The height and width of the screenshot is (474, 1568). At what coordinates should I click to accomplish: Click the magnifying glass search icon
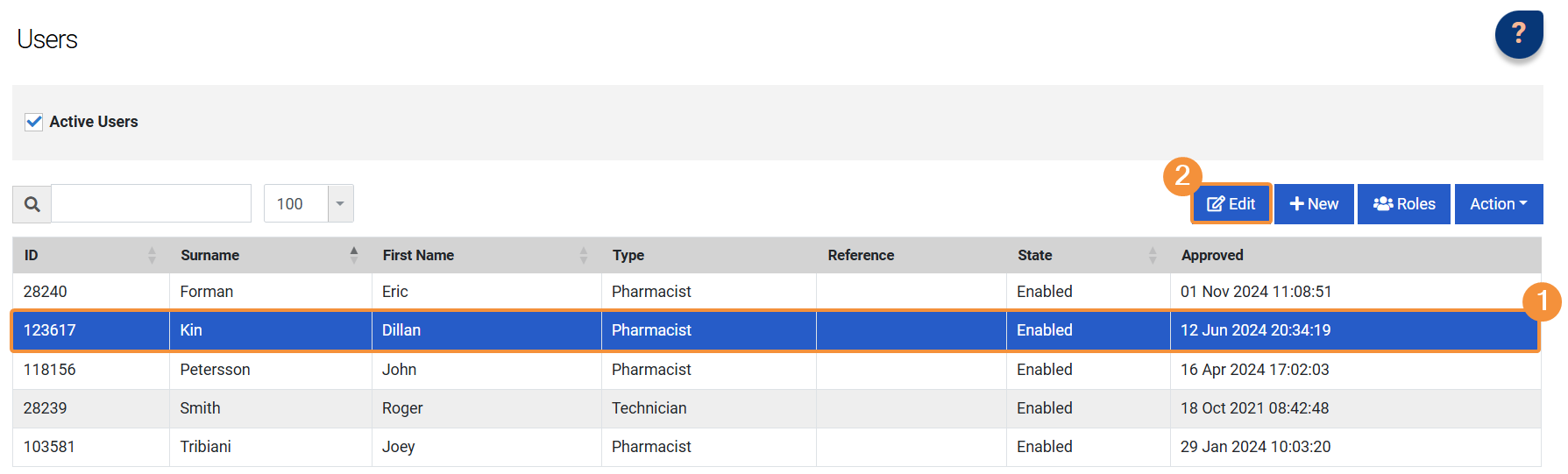(32, 204)
